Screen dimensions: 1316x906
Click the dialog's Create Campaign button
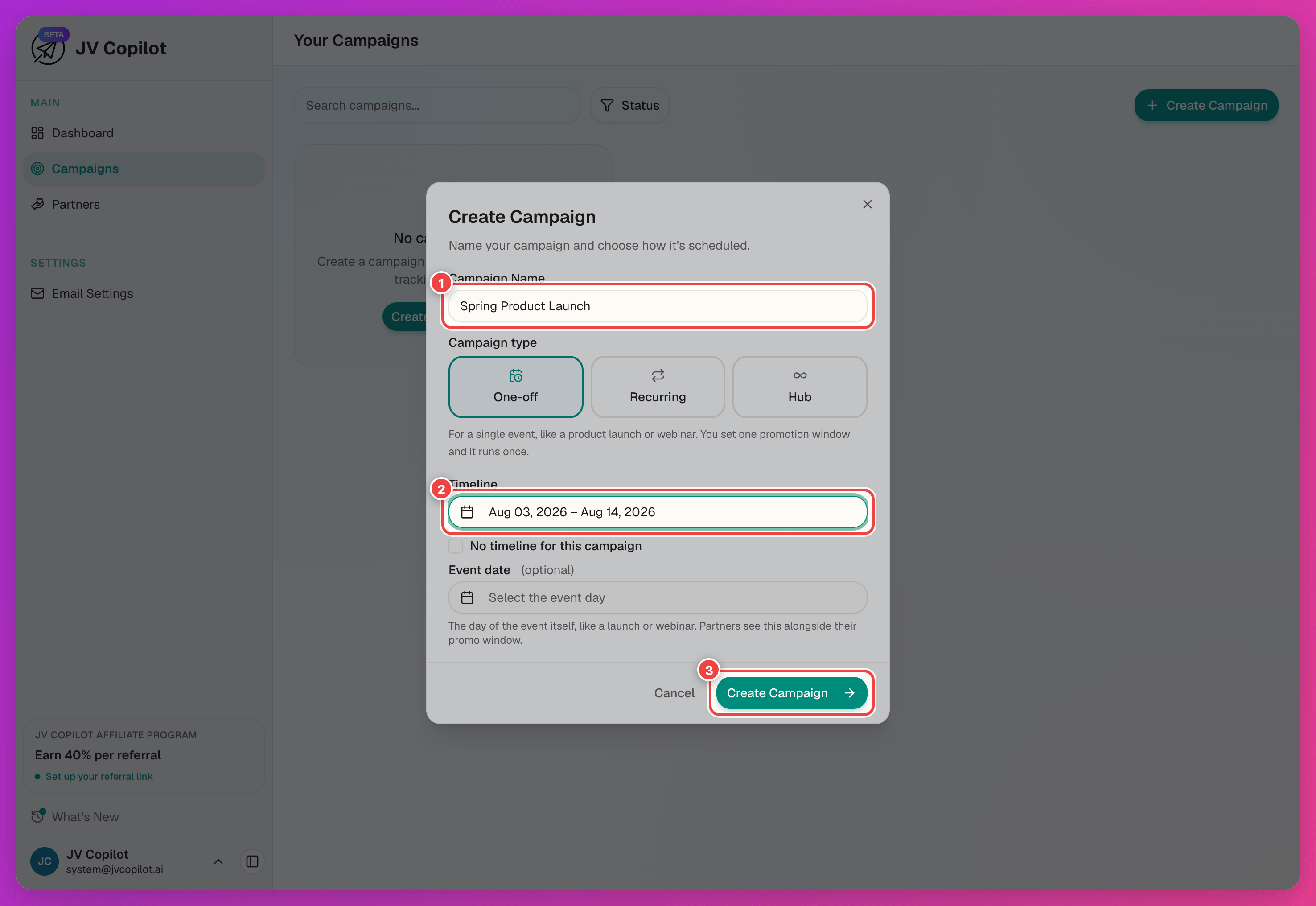pos(791,693)
